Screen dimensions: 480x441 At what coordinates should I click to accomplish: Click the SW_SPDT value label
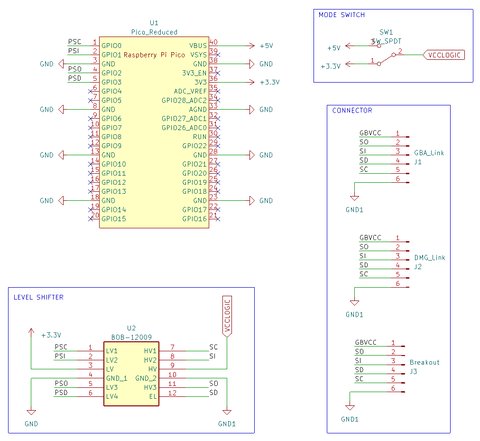[x=387, y=41]
